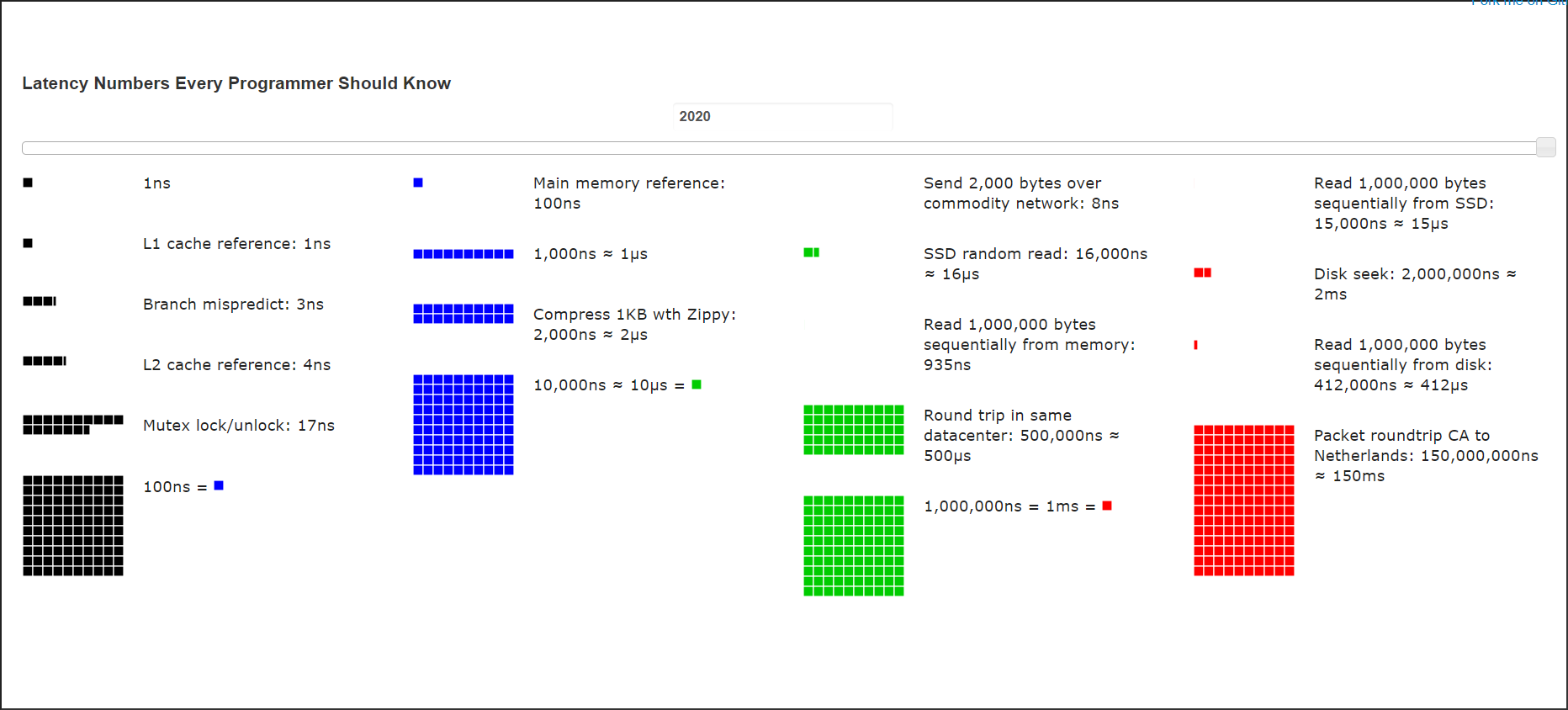Click the Mutex lock/unlock black blocks
1568x710 pixels.
tap(73, 425)
